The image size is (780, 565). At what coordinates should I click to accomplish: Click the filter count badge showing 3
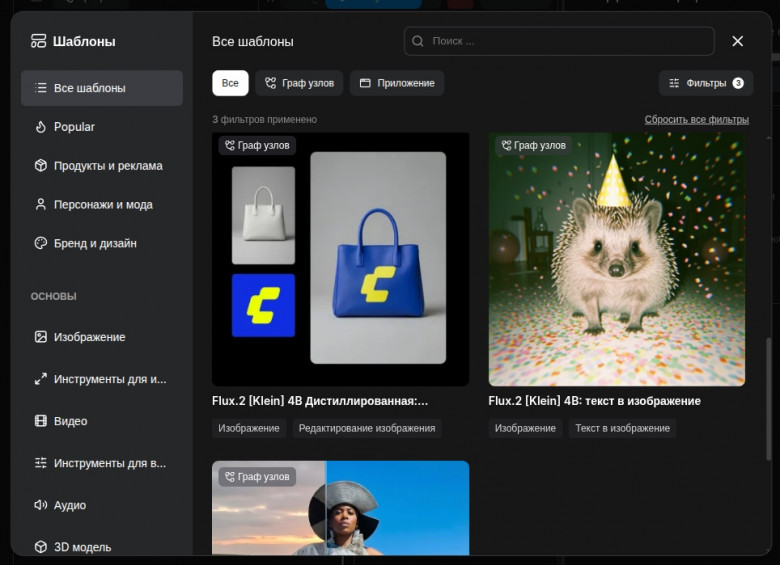coord(738,83)
